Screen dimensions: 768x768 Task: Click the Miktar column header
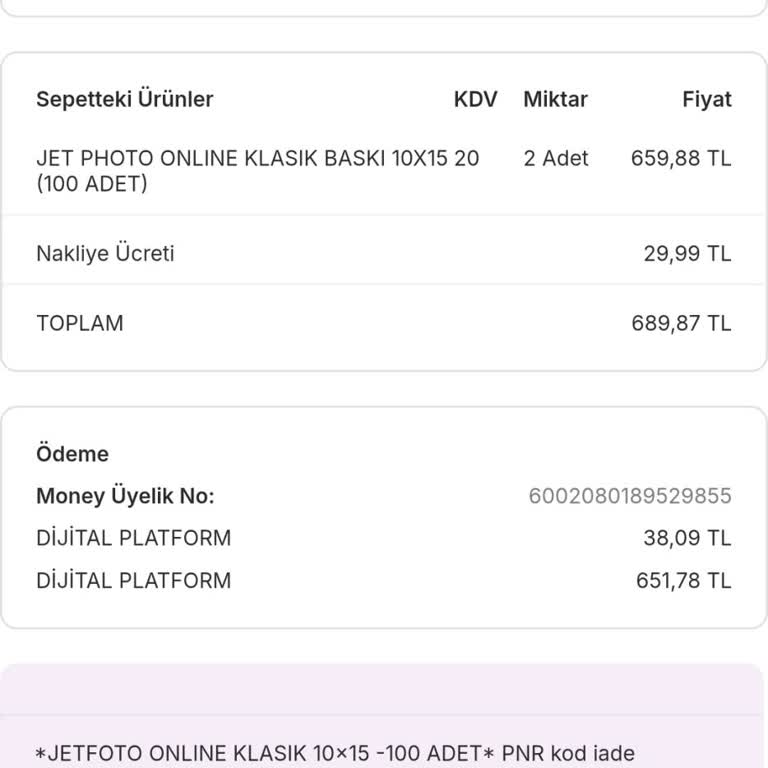click(x=555, y=99)
